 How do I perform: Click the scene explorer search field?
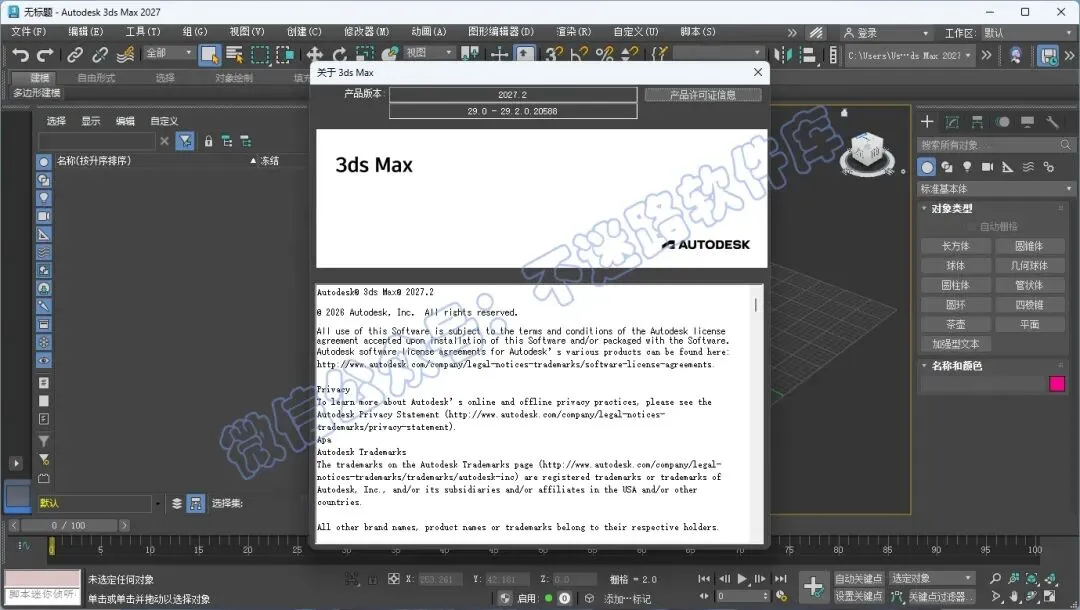click(x=96, y=141)
